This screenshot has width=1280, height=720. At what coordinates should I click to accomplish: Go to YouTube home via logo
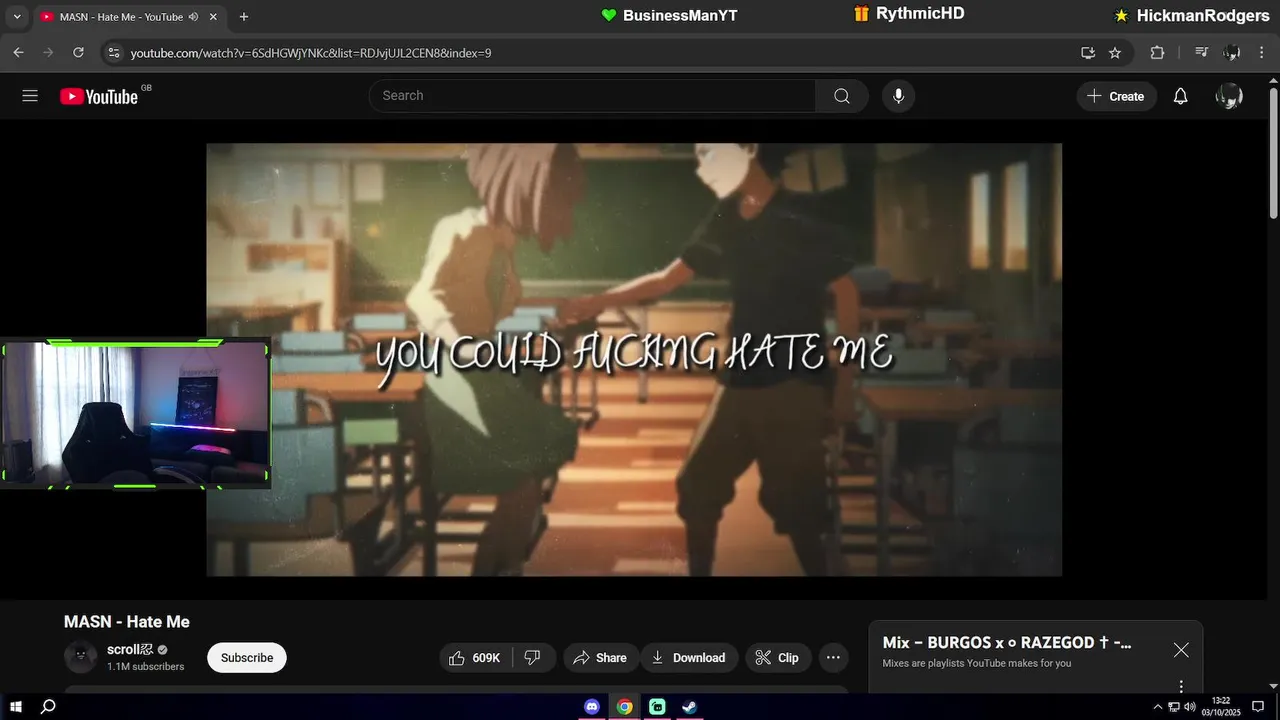pos(99,96)
